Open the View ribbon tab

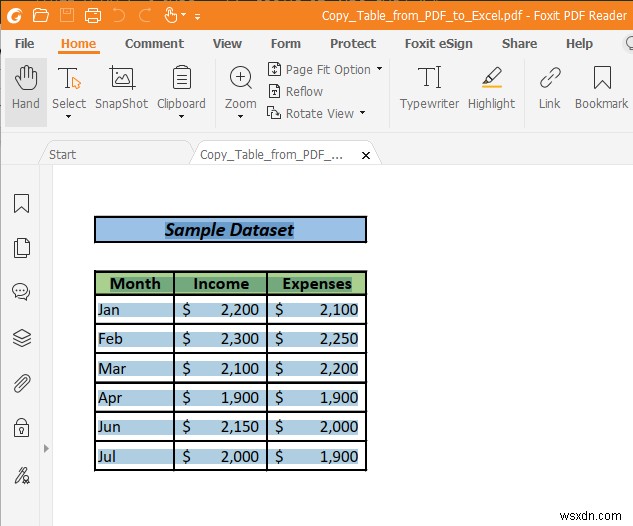(227, 44)
